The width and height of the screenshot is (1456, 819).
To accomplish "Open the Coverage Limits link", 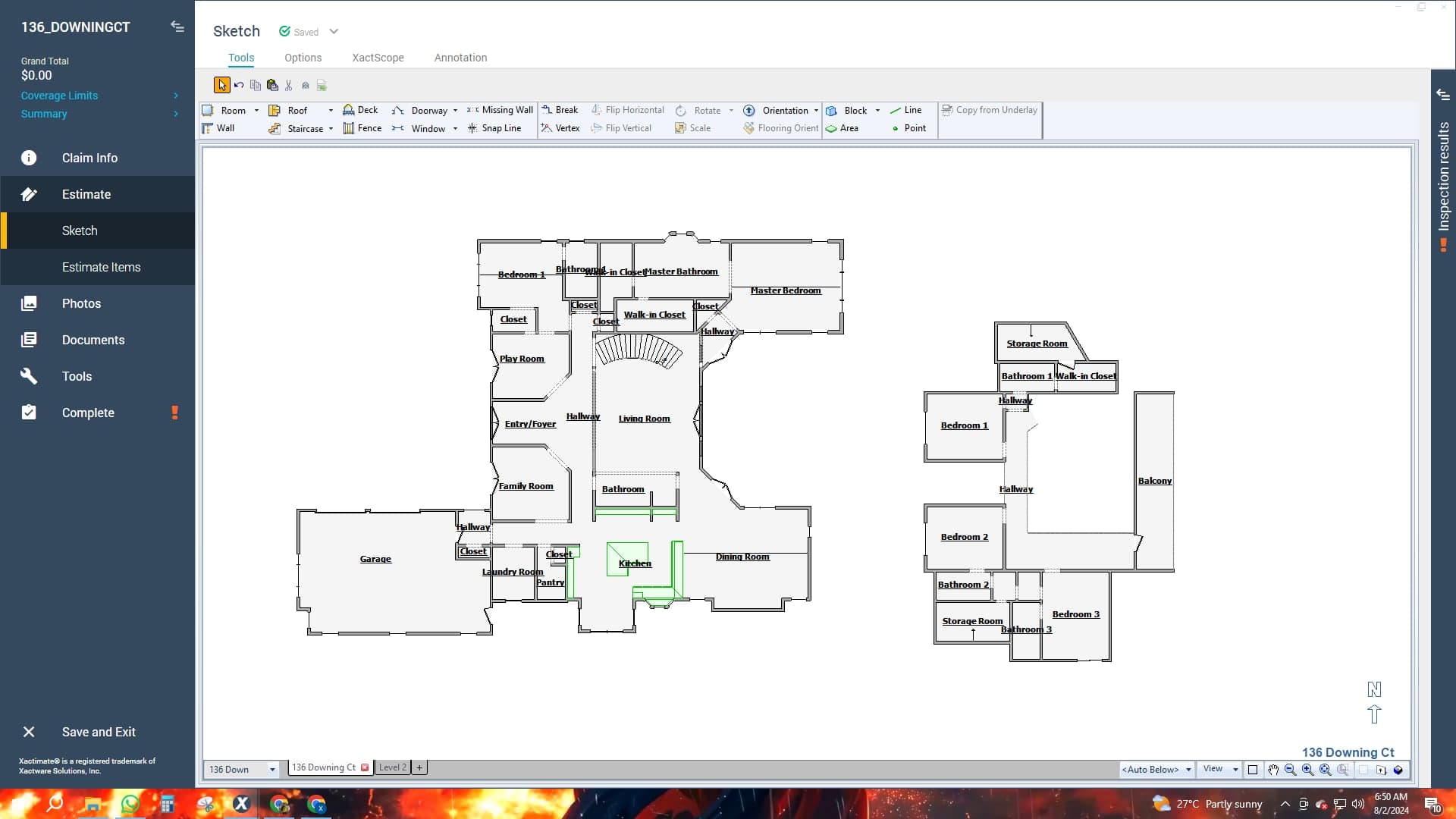I will tap(59, 96).
